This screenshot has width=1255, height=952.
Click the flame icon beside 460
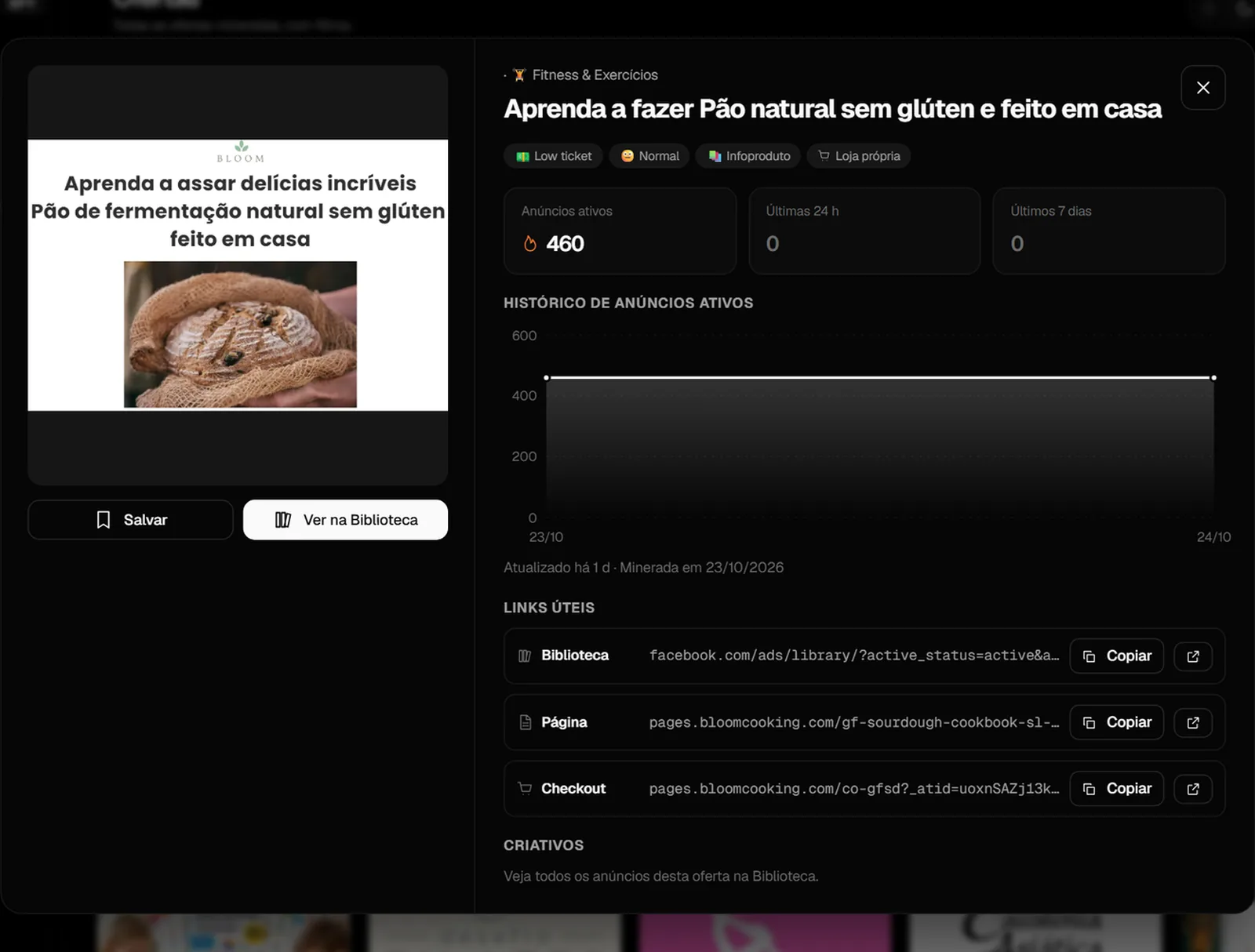[x=530, y=244]
